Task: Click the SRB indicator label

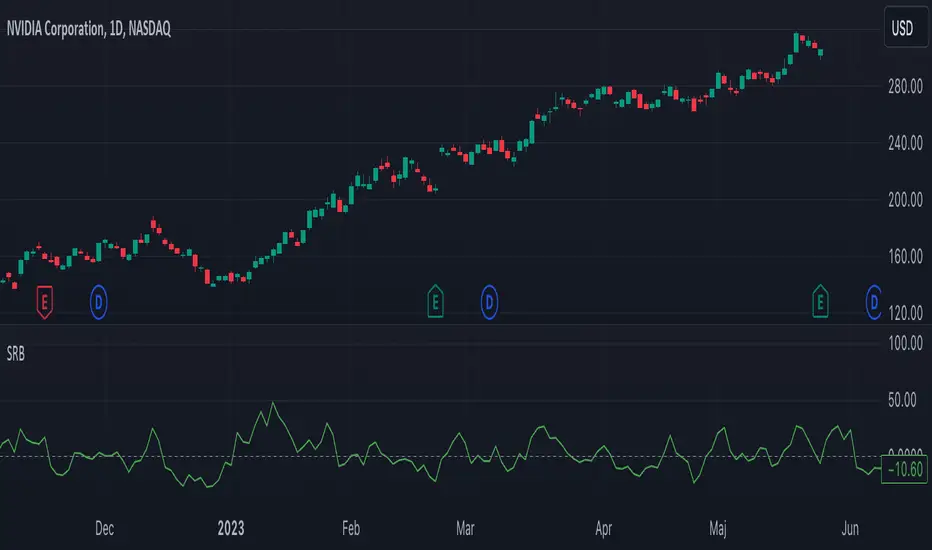Action: pos(15,354)
